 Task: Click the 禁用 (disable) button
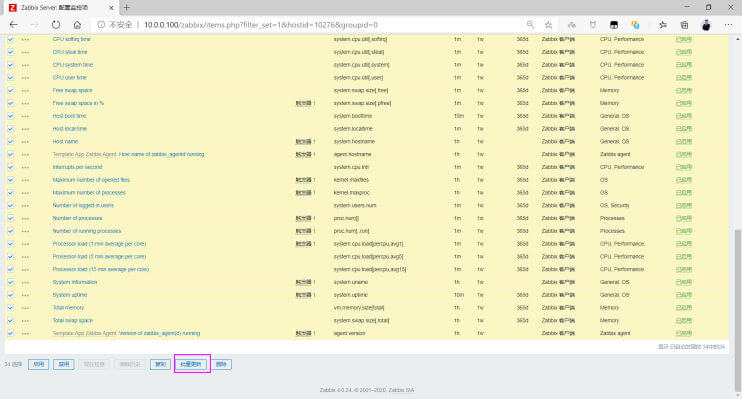(64, 364)
